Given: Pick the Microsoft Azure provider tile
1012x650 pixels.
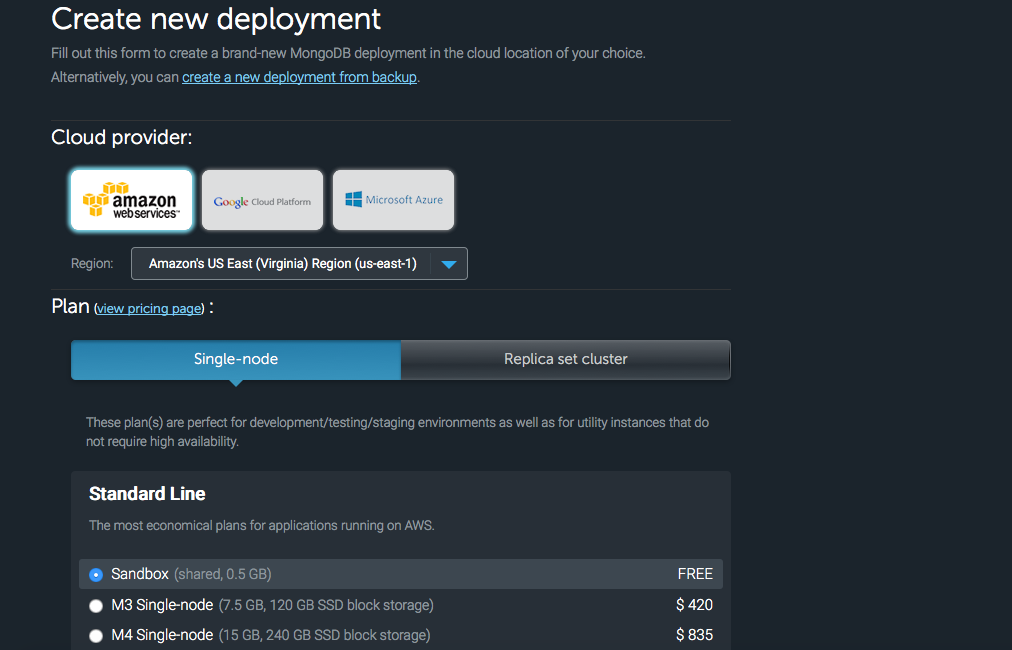Looking at the screenshot, I should (393, 200).
